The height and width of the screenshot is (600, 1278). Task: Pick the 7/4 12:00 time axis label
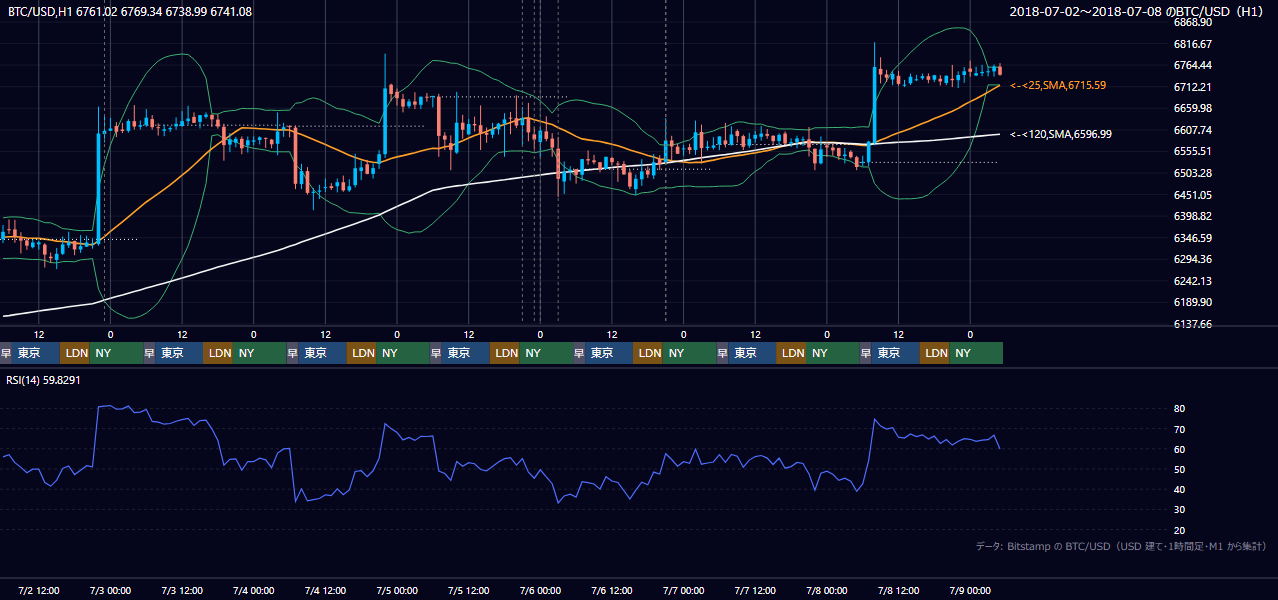(x=327, y=590)
